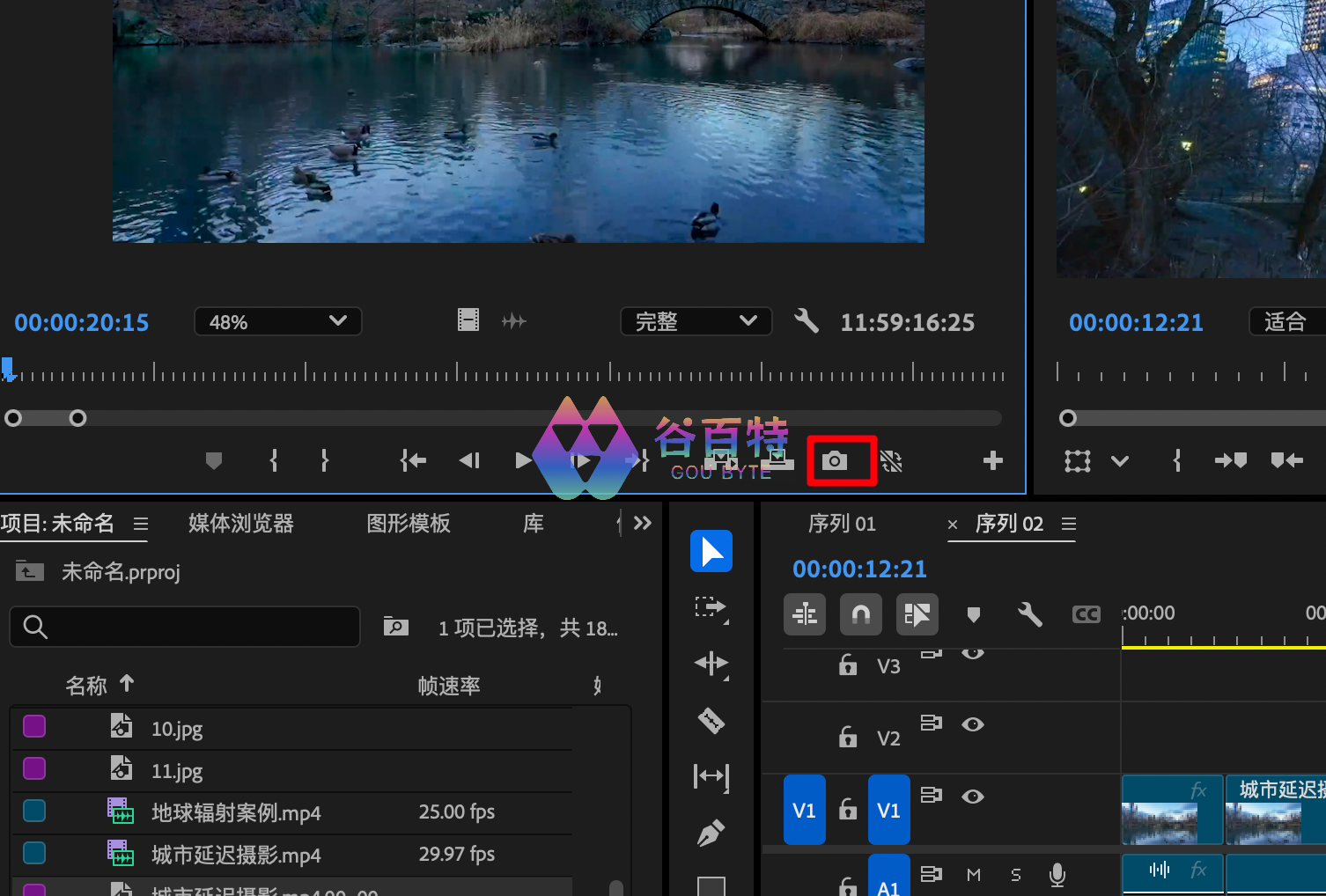Expand hidden panel tabs with double chevron

(x=643, y=524)
